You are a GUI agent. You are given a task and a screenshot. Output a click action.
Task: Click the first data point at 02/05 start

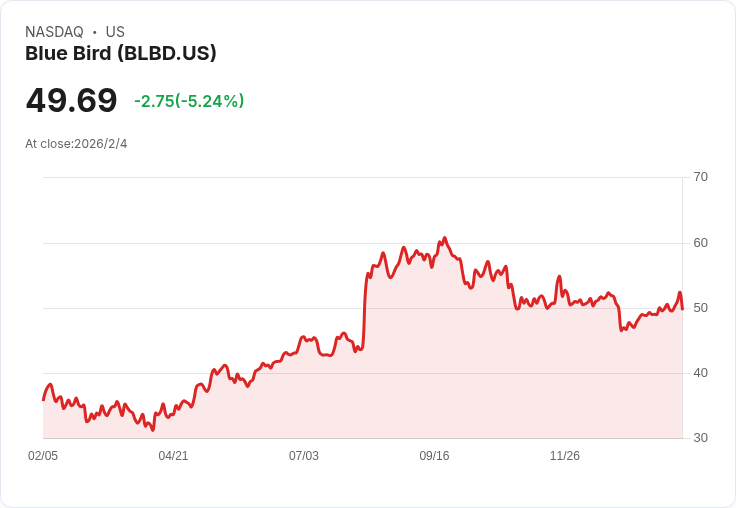tap(43, 400)
